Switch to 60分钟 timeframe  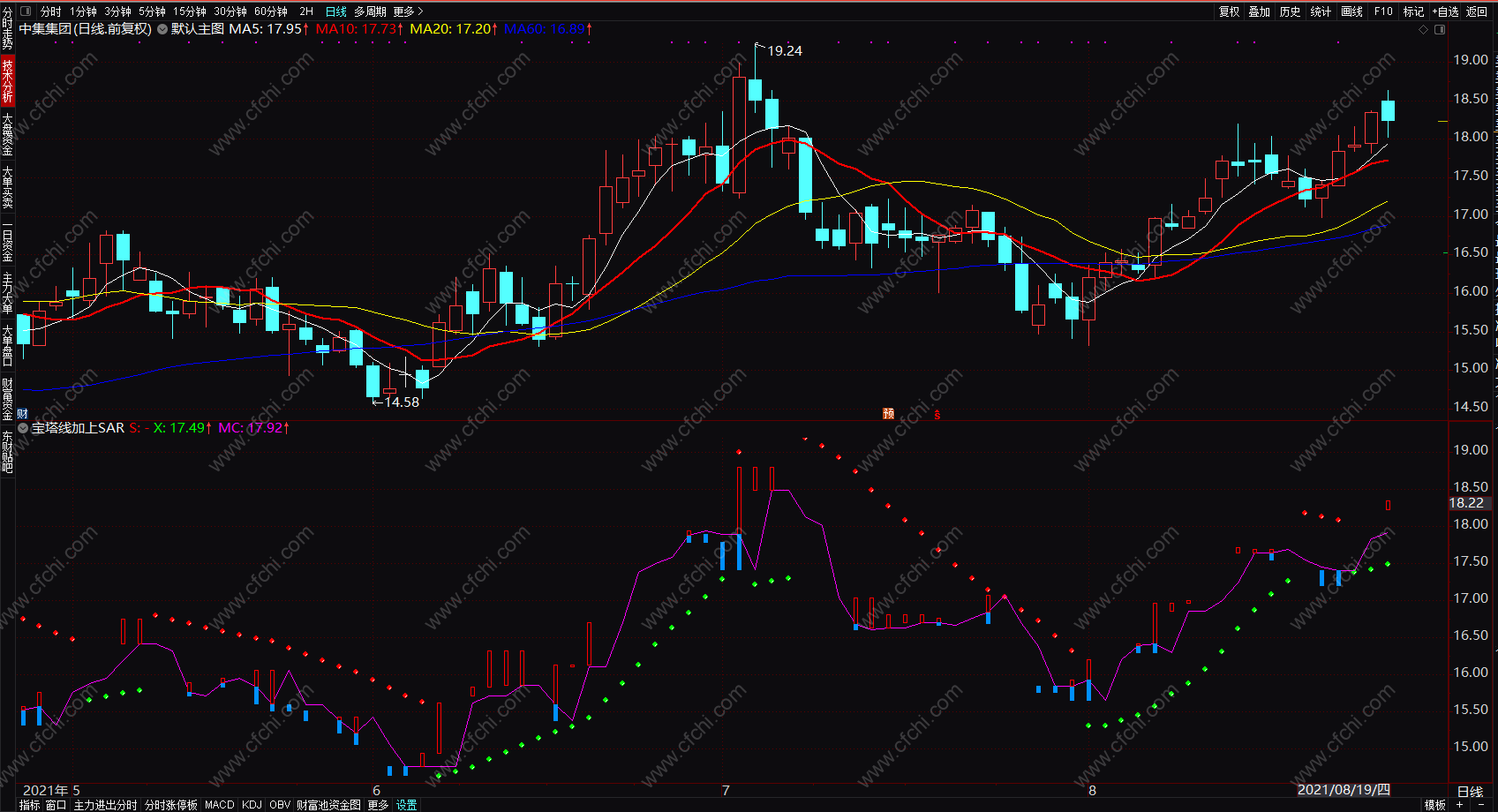pyautogui.click(x=271, y=11)
